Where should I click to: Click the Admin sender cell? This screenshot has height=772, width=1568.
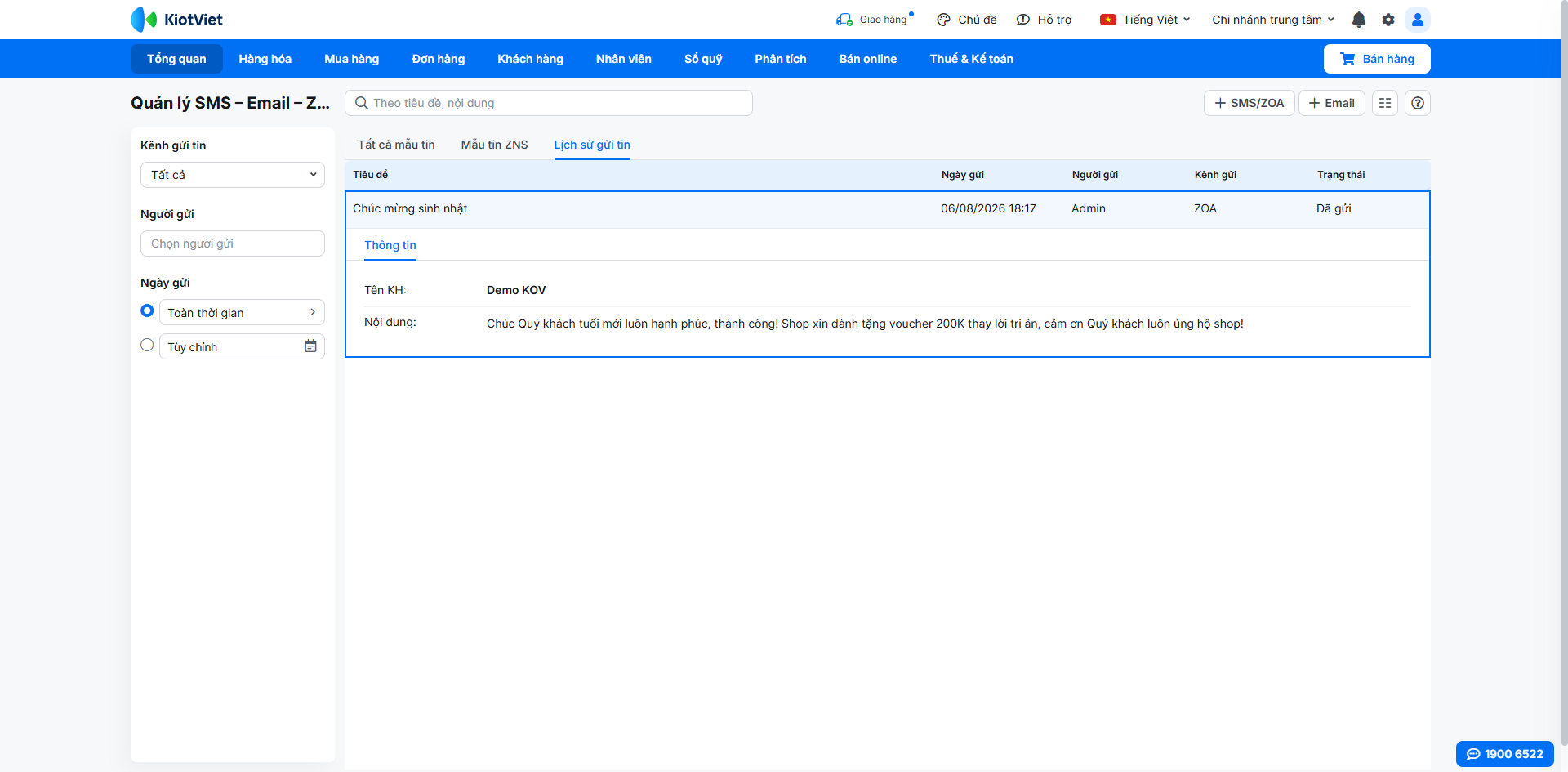point(1089,208)
